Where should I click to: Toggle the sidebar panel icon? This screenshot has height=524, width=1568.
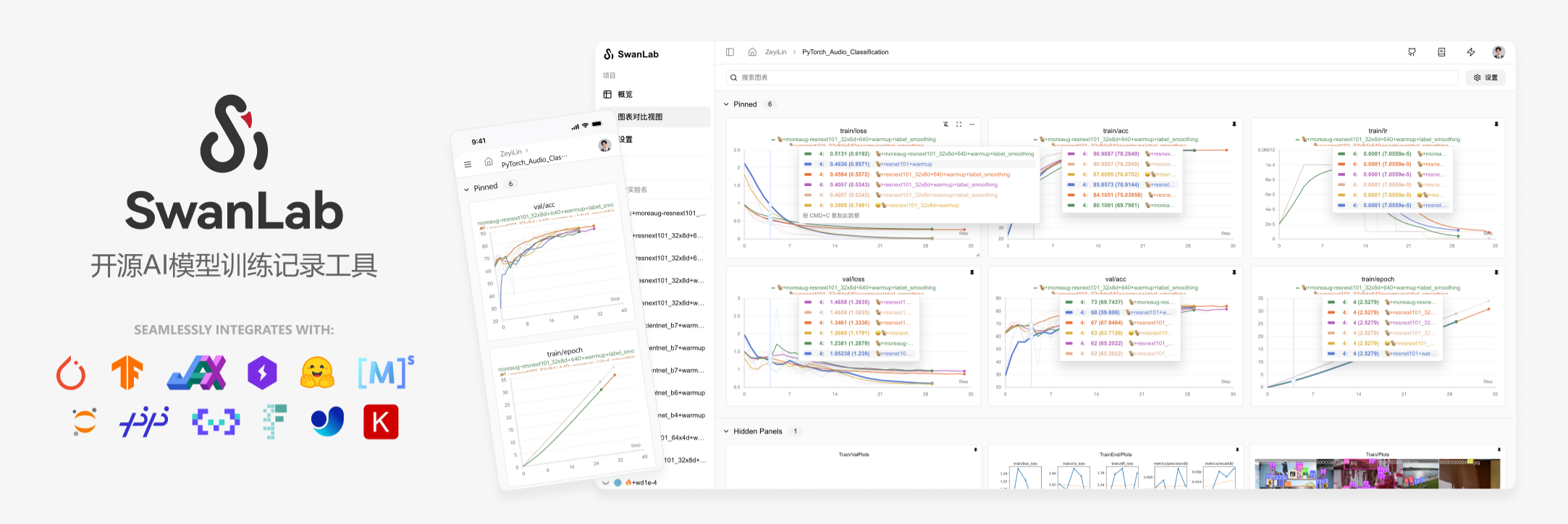[x=730, y=52]
